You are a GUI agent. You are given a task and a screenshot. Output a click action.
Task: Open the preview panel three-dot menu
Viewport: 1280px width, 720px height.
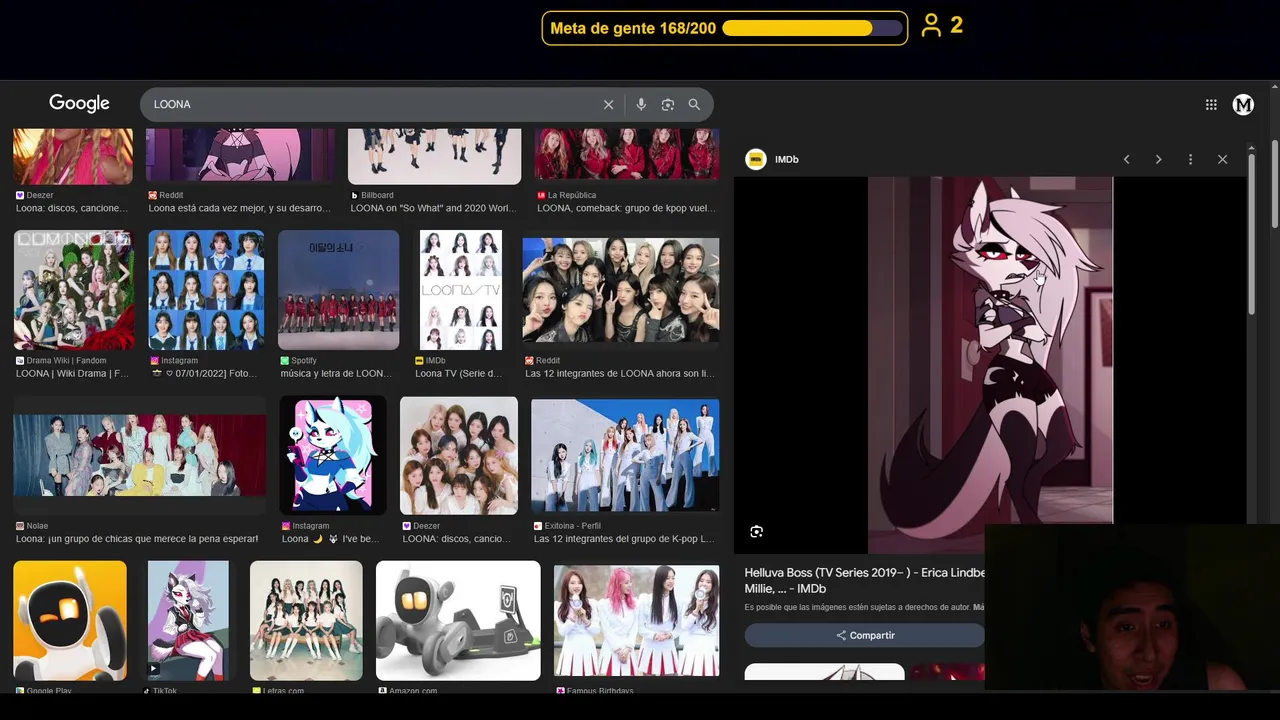point(1190,159)
